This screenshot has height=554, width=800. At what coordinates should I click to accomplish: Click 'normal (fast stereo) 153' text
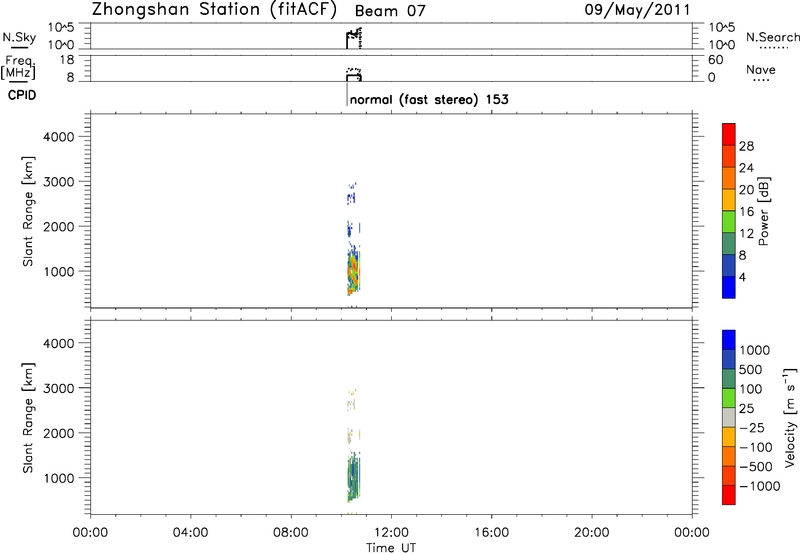pyautogui.click(x=429, y=99)
